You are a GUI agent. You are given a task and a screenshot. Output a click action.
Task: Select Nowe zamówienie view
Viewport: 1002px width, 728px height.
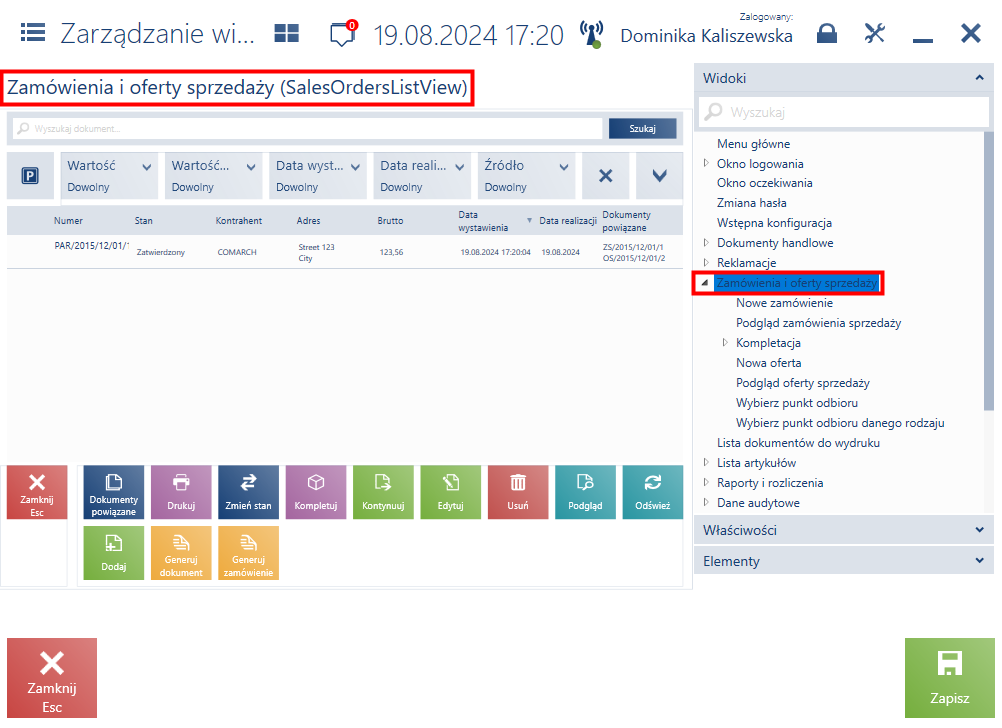(784, 303)
